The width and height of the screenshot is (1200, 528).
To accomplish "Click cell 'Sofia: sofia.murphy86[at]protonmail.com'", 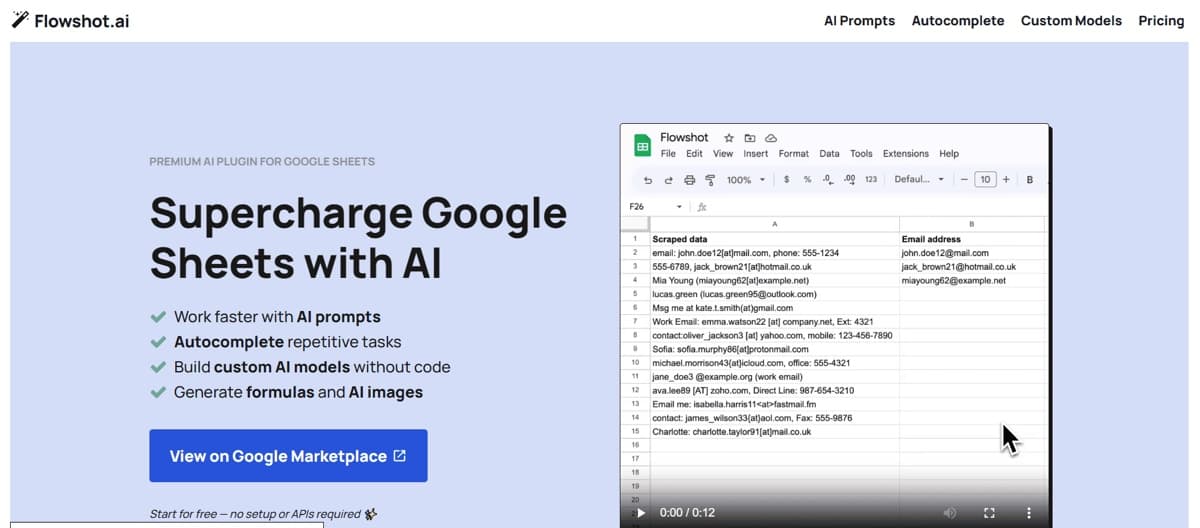I will 775,349.
